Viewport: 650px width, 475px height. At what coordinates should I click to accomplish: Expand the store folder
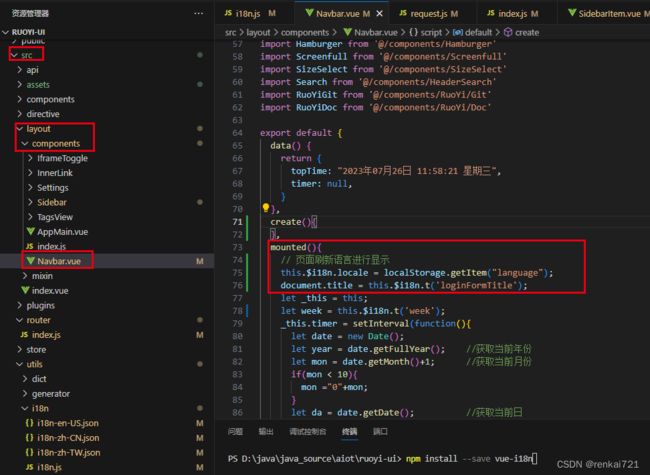pos(19,349)
